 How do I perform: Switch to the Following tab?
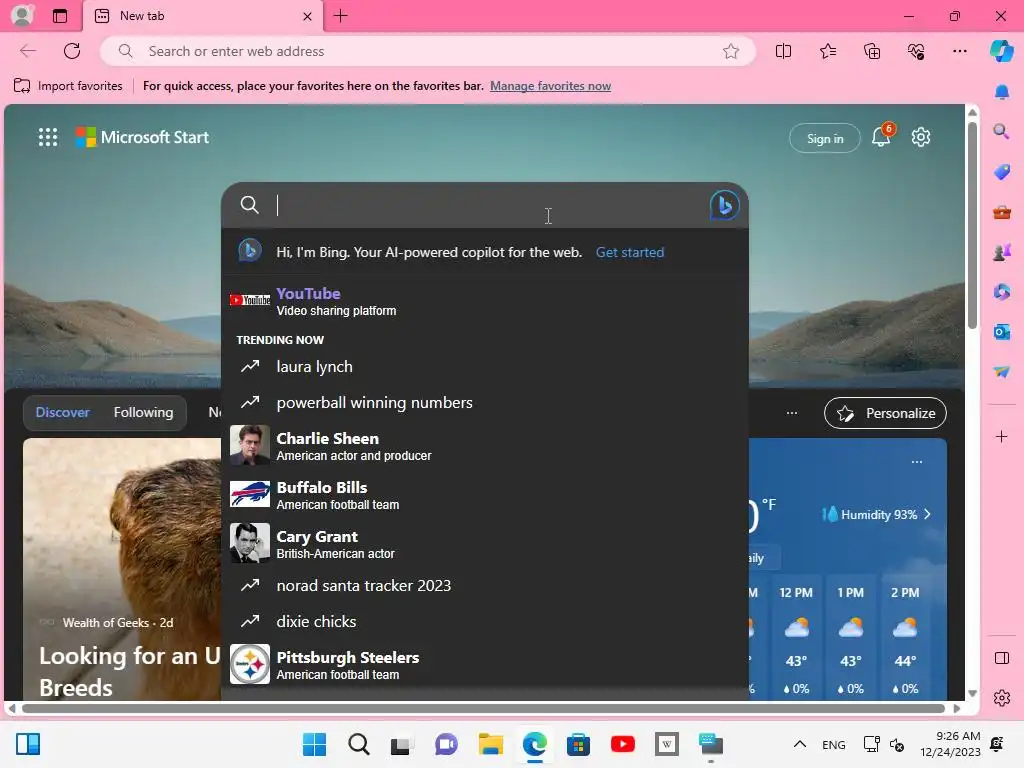144,412
